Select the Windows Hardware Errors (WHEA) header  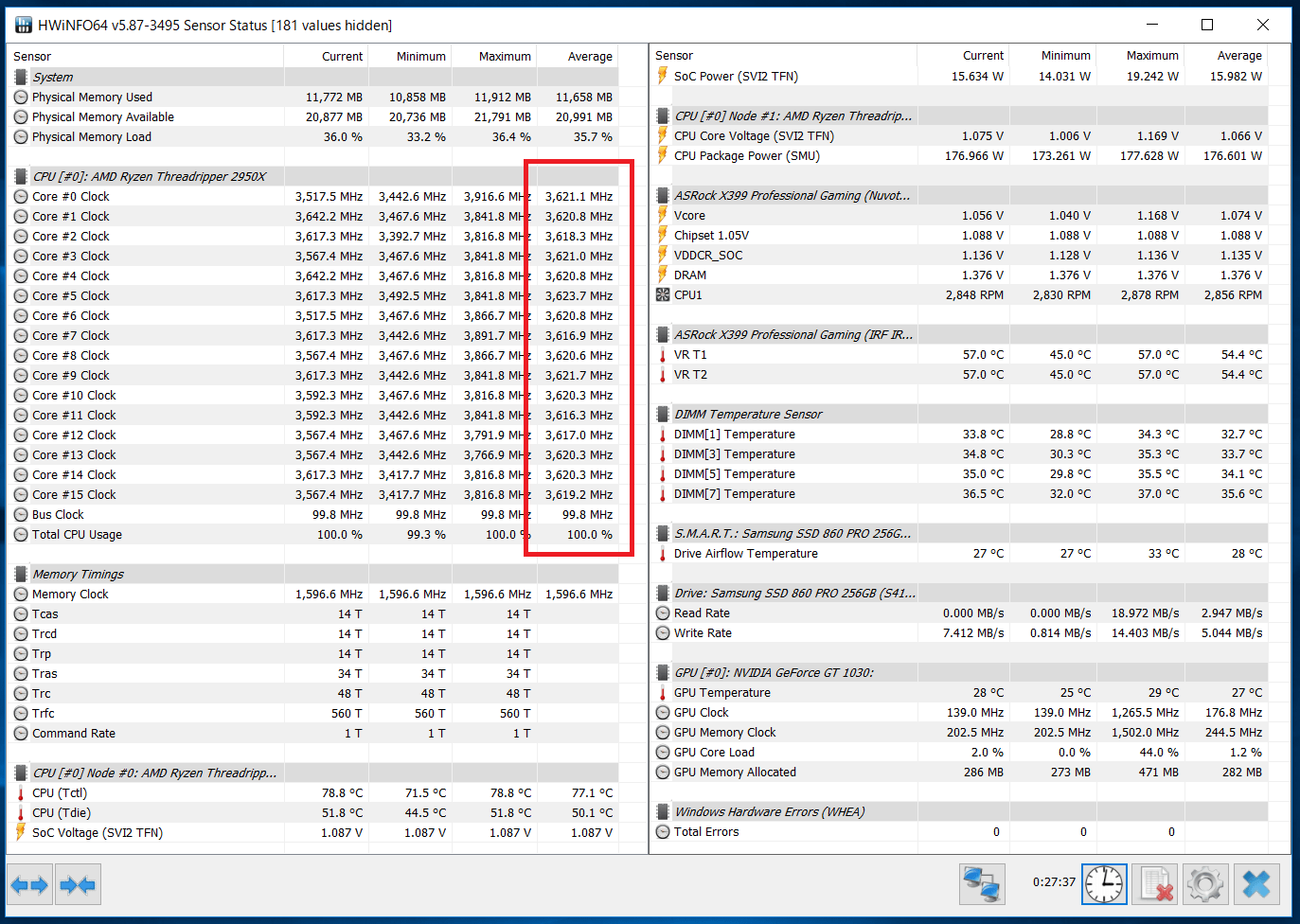[960, 811]
